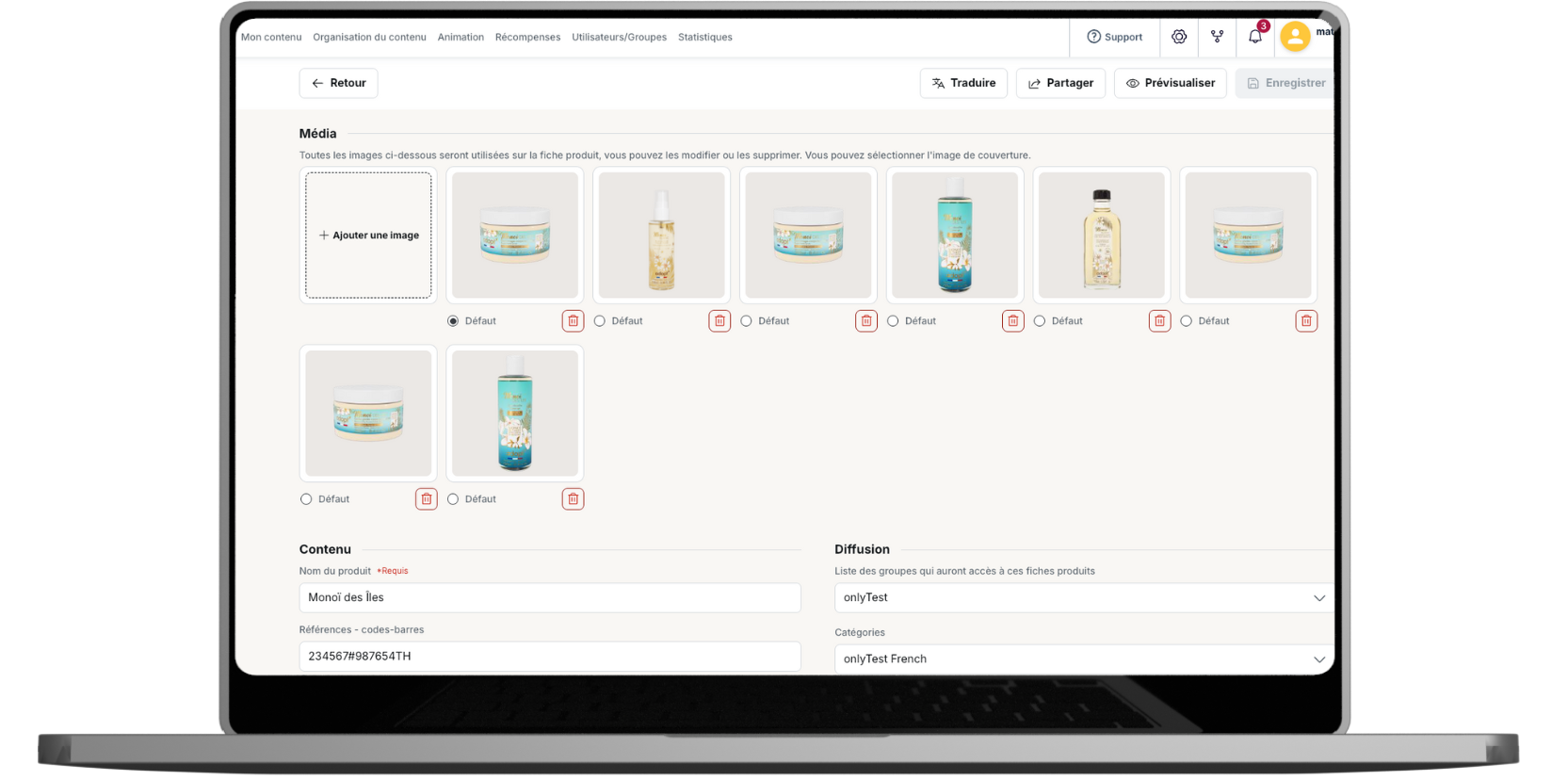The width and height of the screenshot is (1568, 781).
Task: Click the Prévisualiser button
Action: click(1170, 83)
